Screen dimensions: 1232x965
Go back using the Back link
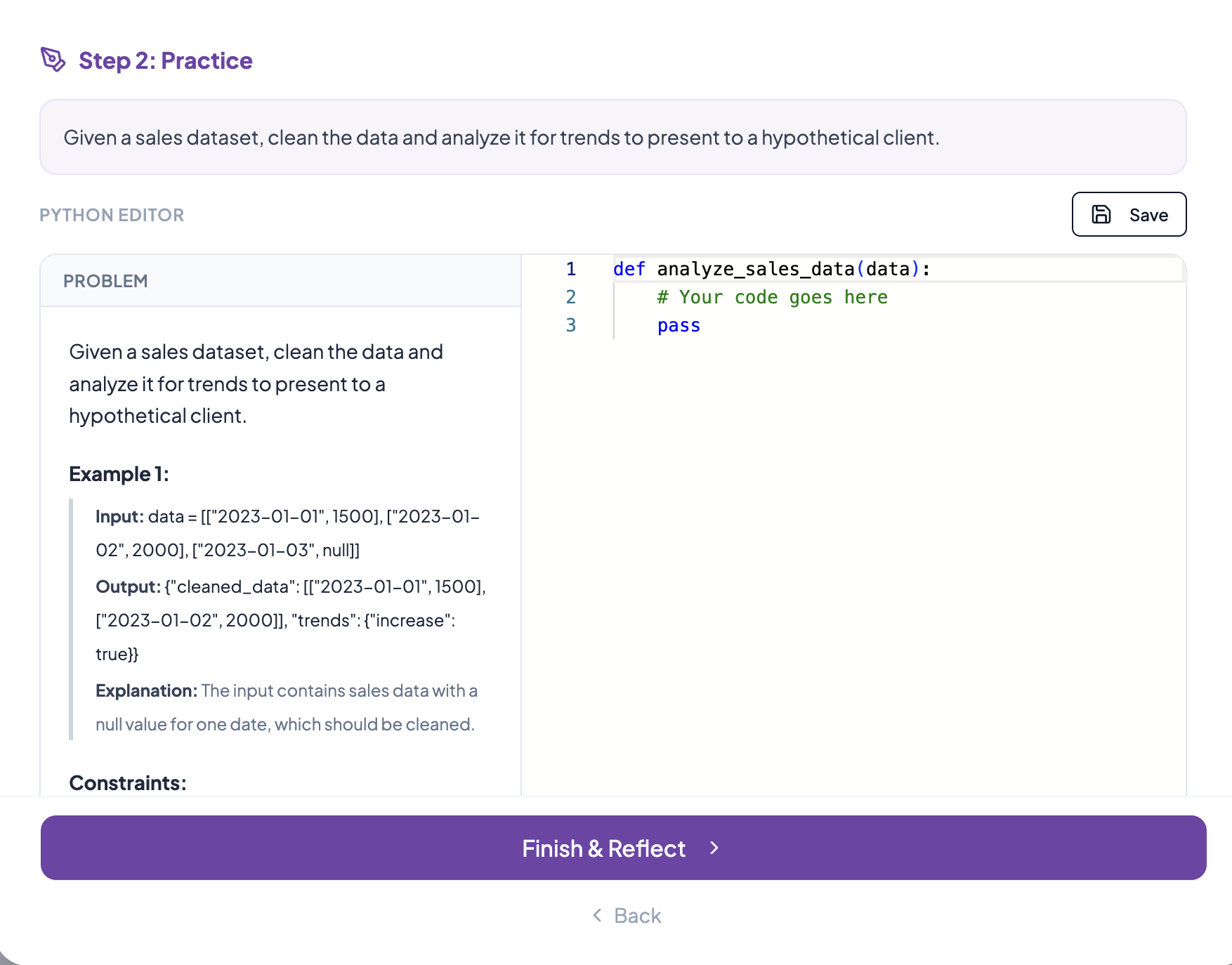tap(637, 916)
